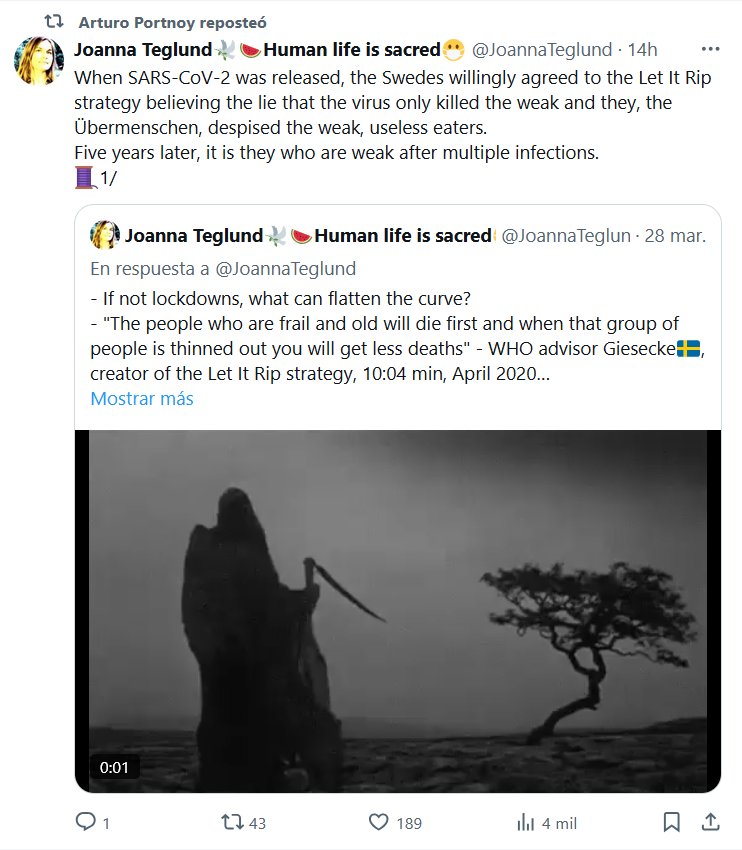Open Joanna Teglund's profile avatar

[x=39, y=61]
